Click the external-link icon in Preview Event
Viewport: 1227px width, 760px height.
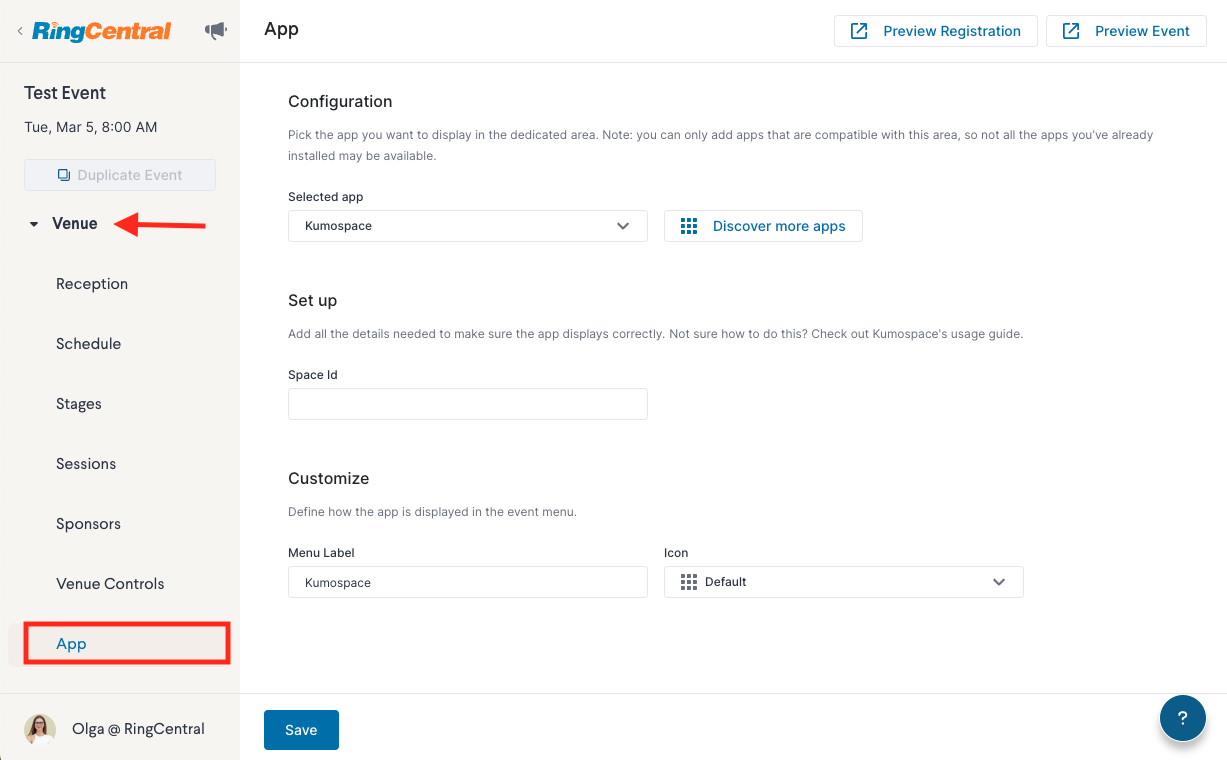point(1071,31)
